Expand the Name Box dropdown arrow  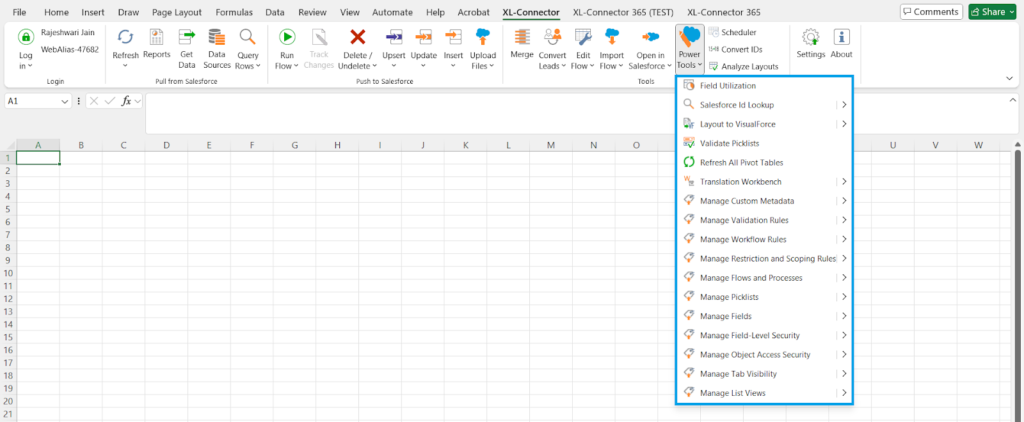click(65, 101)
